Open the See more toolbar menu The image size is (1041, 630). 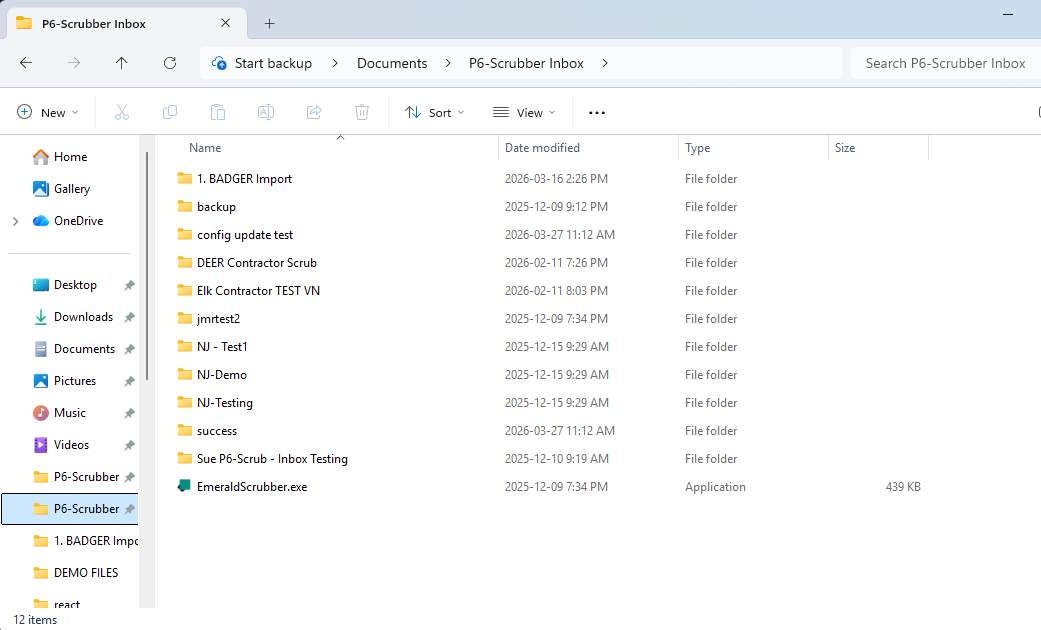point(597,112)
